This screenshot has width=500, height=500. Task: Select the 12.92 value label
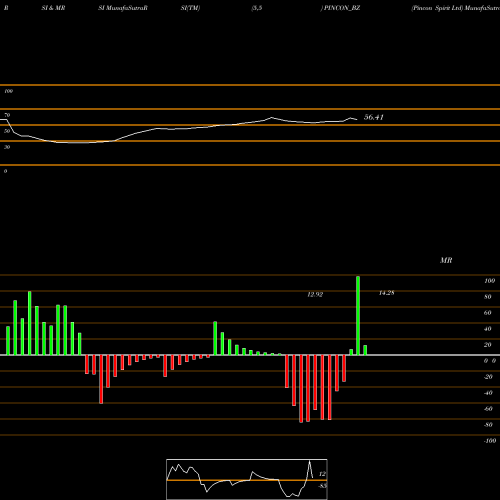point(315,295)
